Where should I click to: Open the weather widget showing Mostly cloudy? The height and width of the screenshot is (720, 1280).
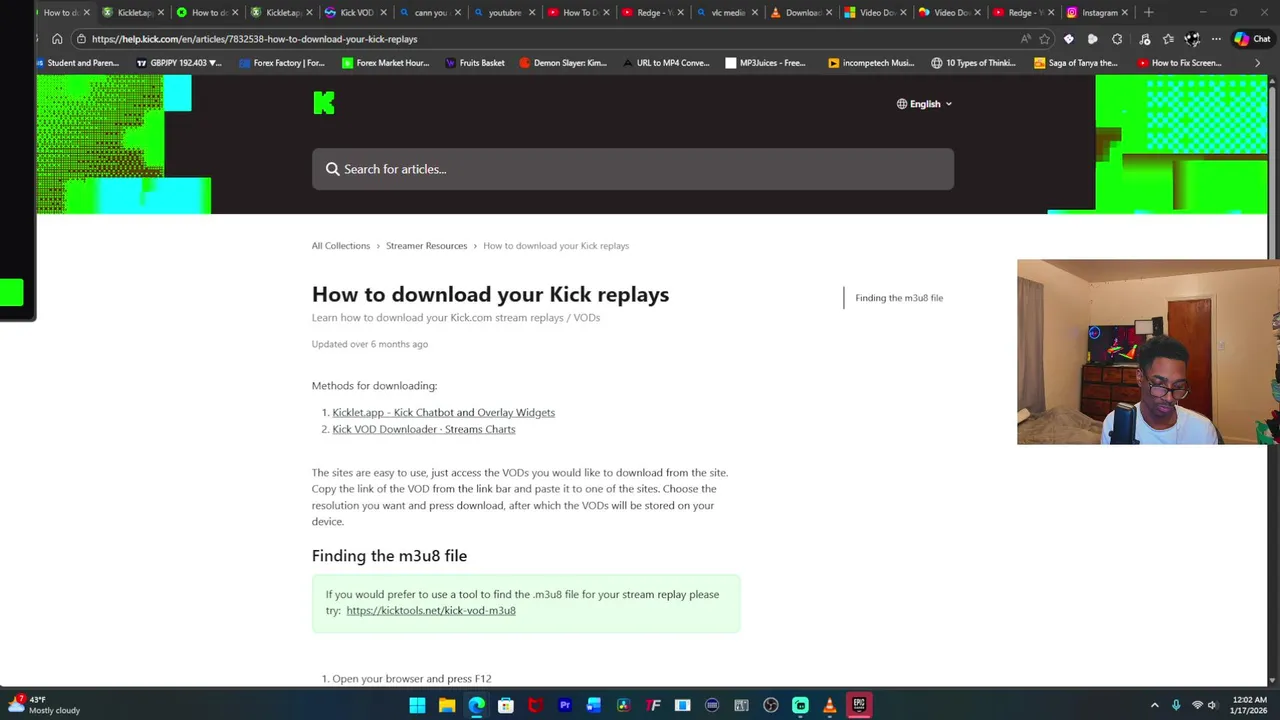coord(44,705)
